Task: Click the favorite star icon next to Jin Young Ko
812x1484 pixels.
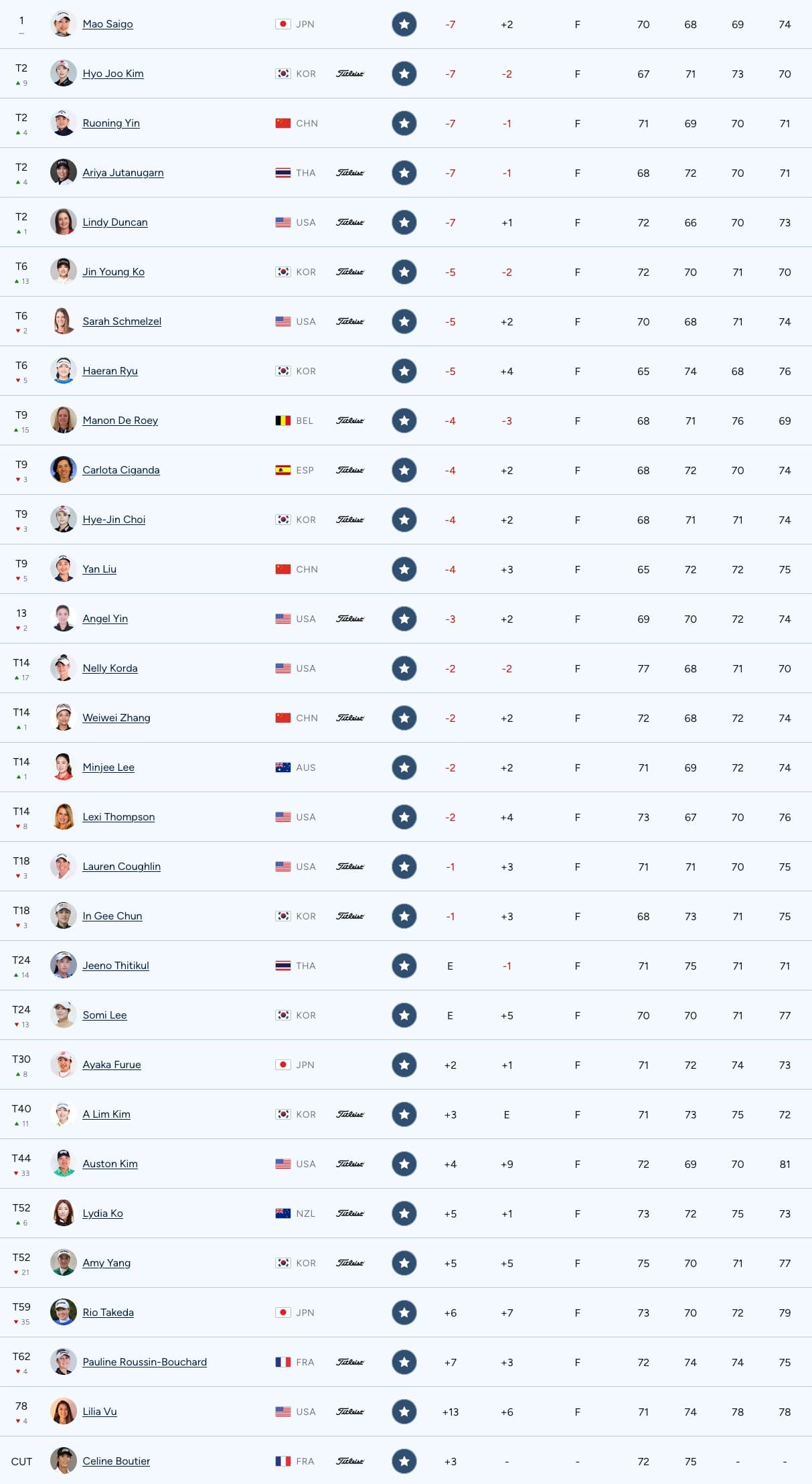Action: [x=404, y=272]
